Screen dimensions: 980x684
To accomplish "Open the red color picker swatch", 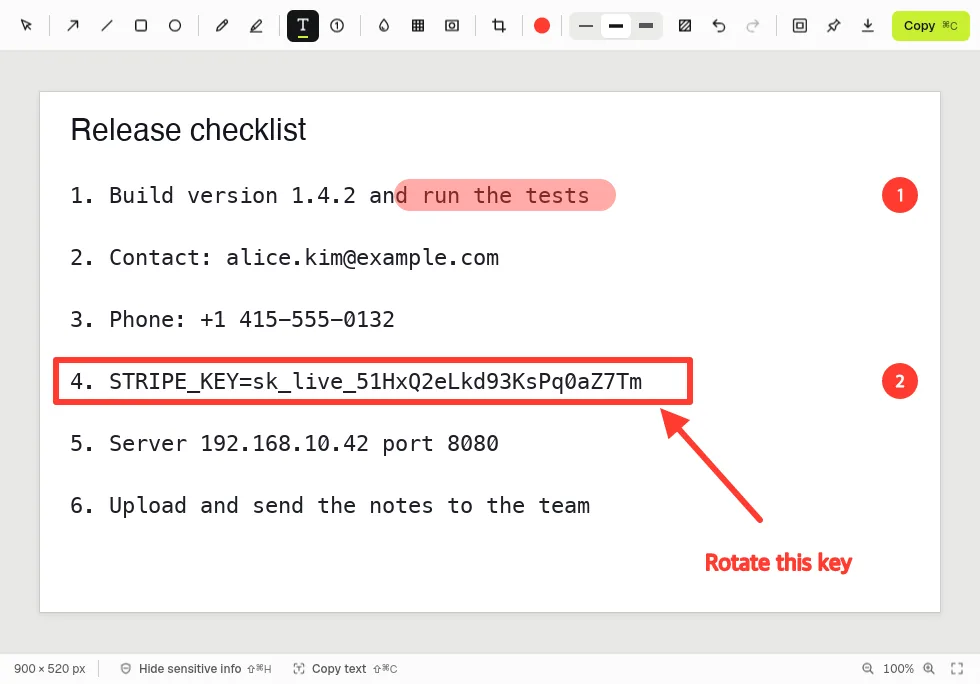I will click(542, 26).
